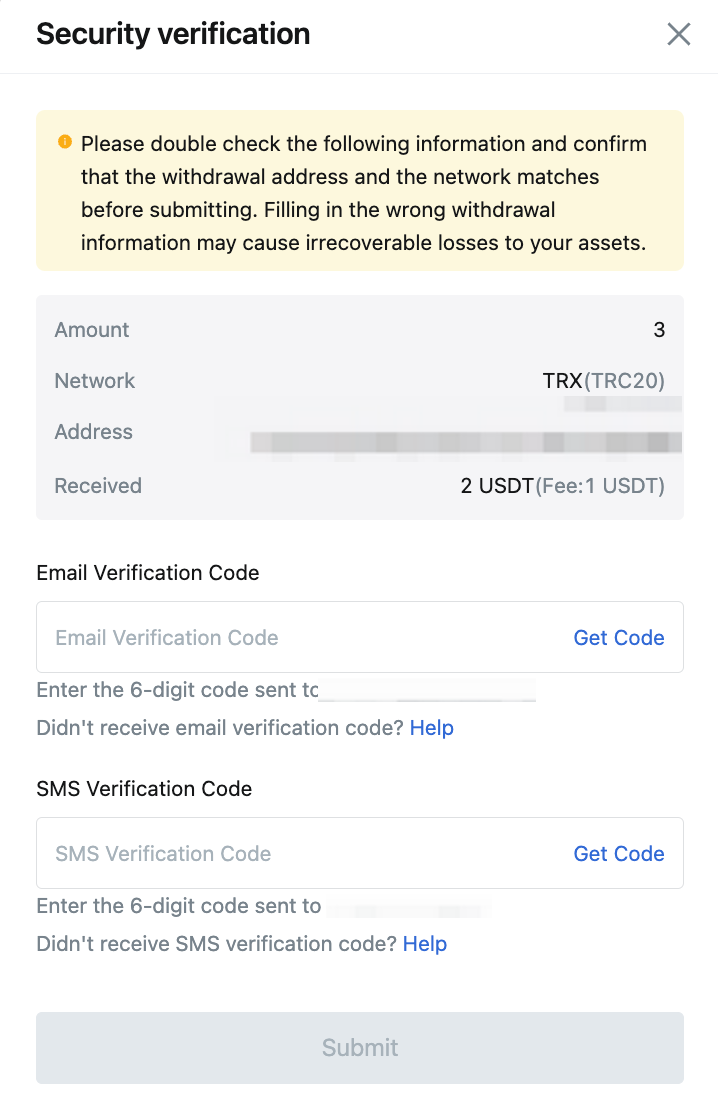Click the orange warning info icon
Image resolution: width=718 pixels, height=1108 pixels.
[65, 143]
